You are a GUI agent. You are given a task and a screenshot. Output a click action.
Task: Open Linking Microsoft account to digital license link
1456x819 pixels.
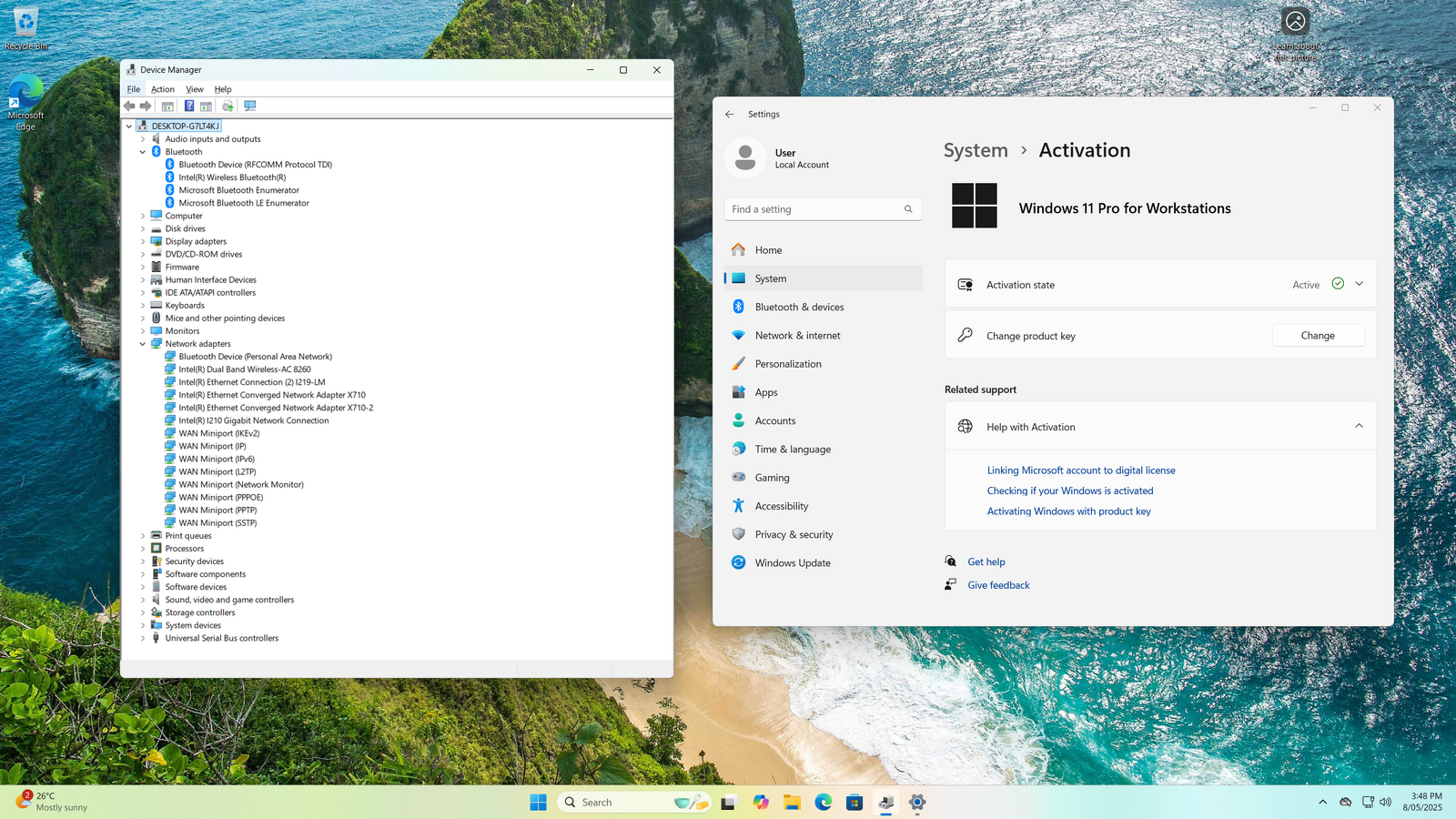(1081, 470)
